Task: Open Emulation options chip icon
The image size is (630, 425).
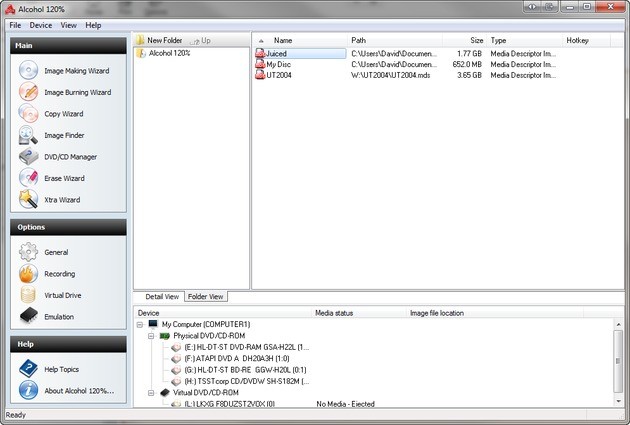Action: click(28, 317)
